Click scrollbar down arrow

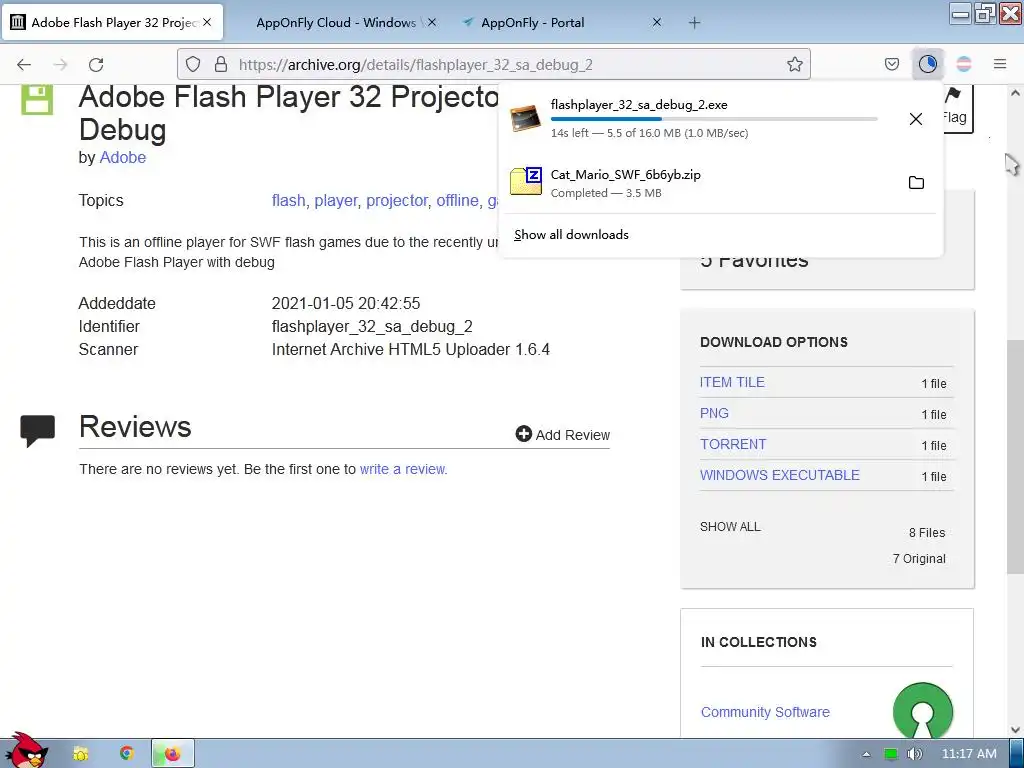(x=1014, y=729)
